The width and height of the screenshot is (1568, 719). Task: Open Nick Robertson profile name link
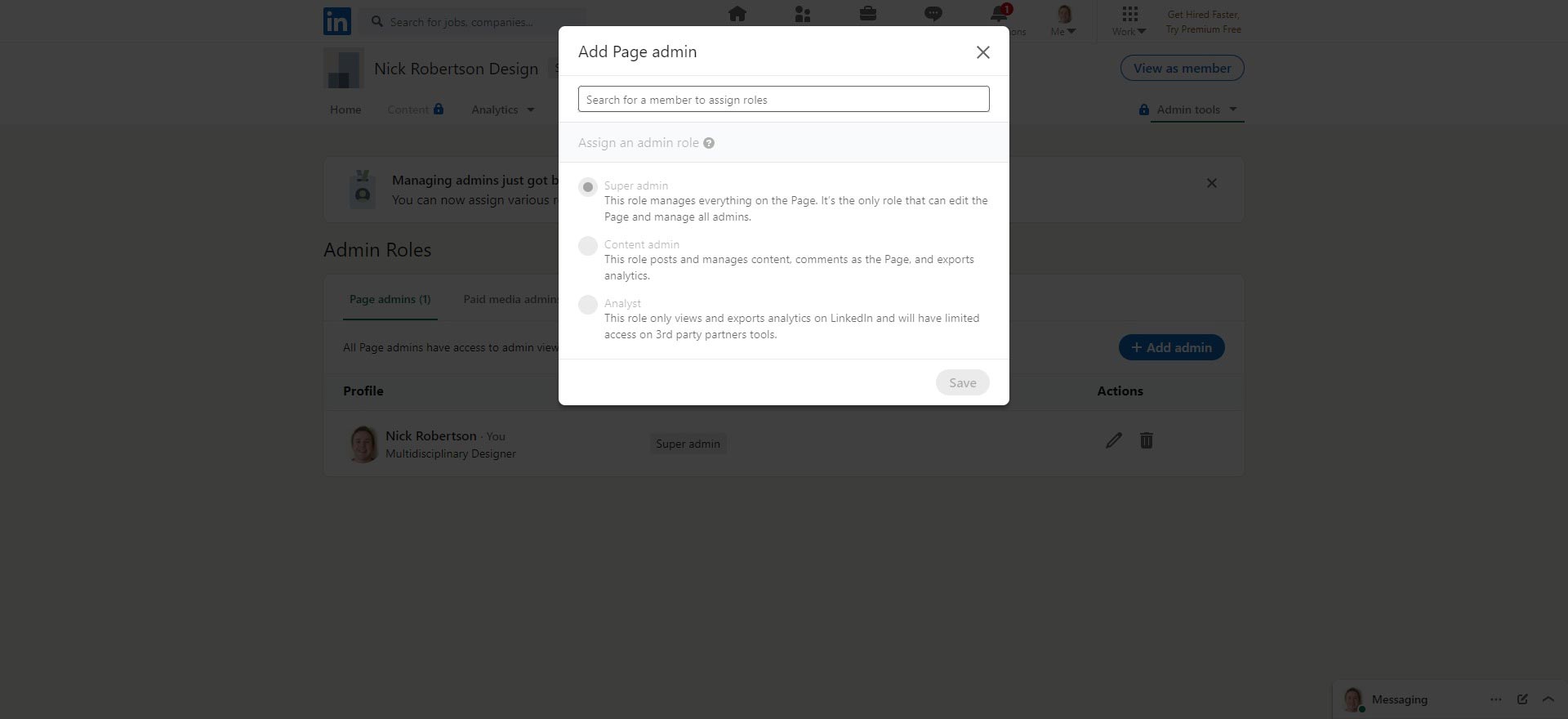pos(431,435)
